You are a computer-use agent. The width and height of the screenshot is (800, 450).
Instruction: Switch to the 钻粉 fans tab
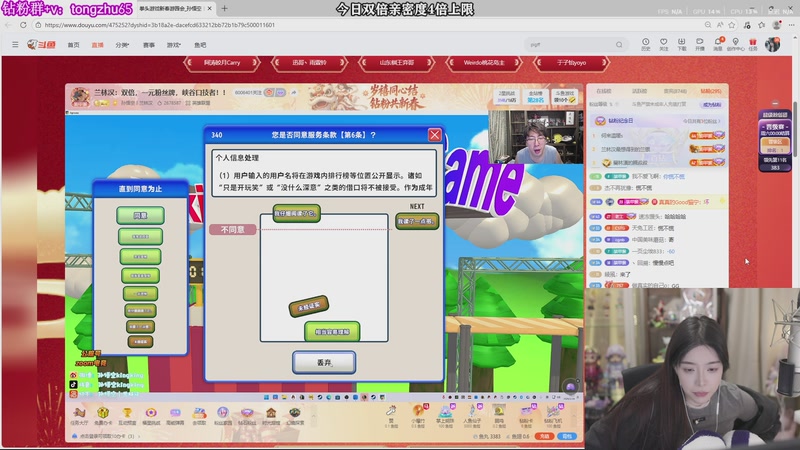(x=711, y=91)
